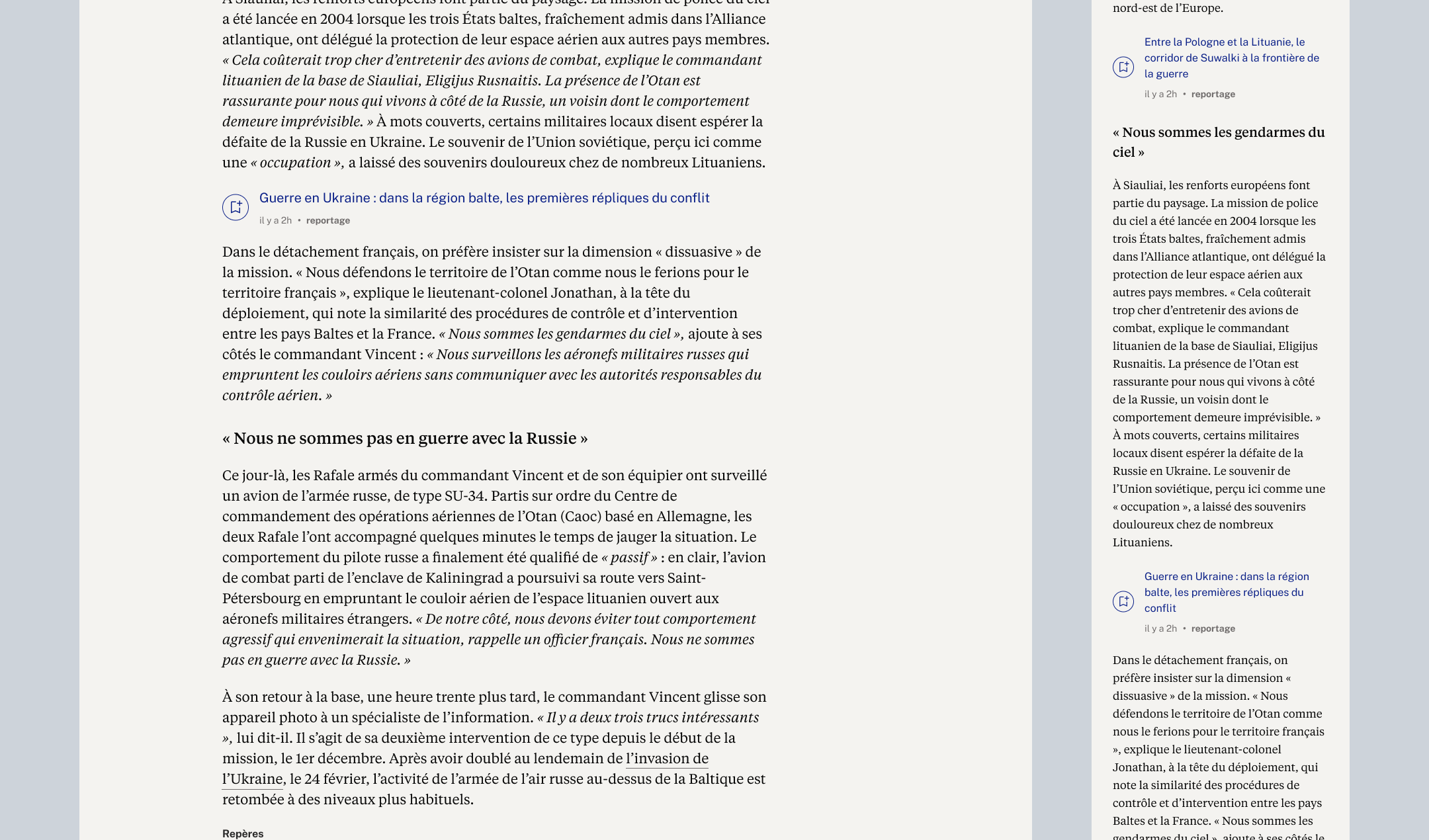
Task: Click sidebar paragraph starting 'Dans le détachement français'
Action: (x=1219, y=746)
